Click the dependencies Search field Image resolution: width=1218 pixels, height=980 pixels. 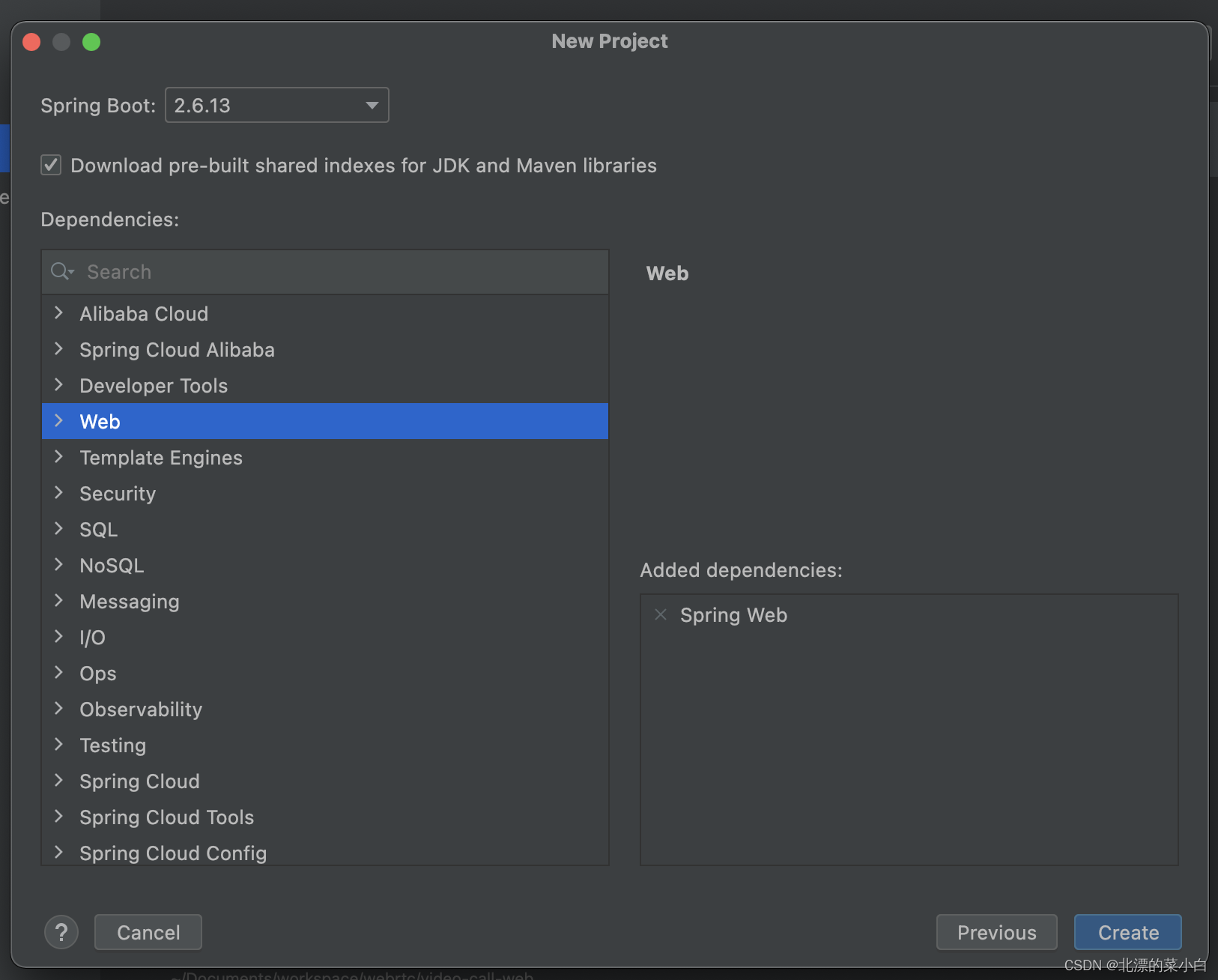pos(325,272)
